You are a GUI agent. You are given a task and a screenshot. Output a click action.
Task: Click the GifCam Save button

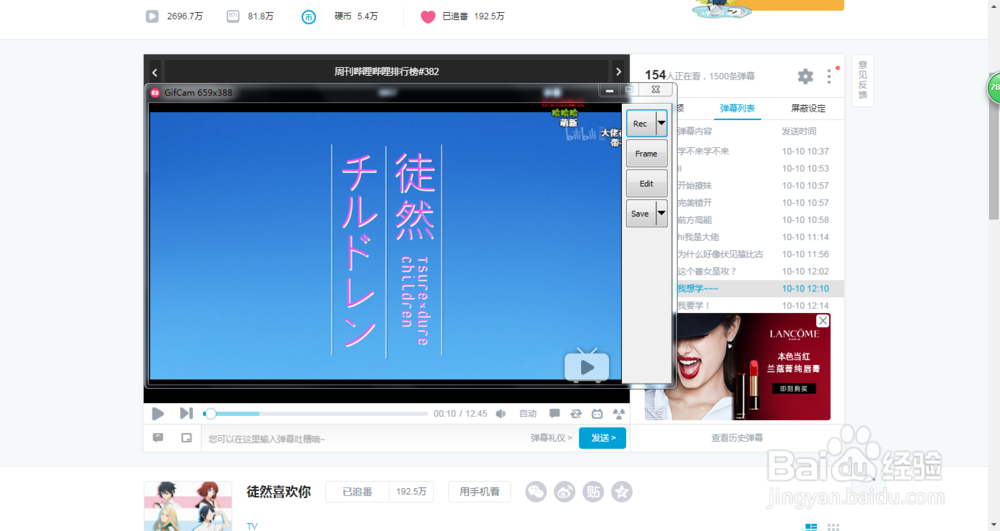coord(641,214)
